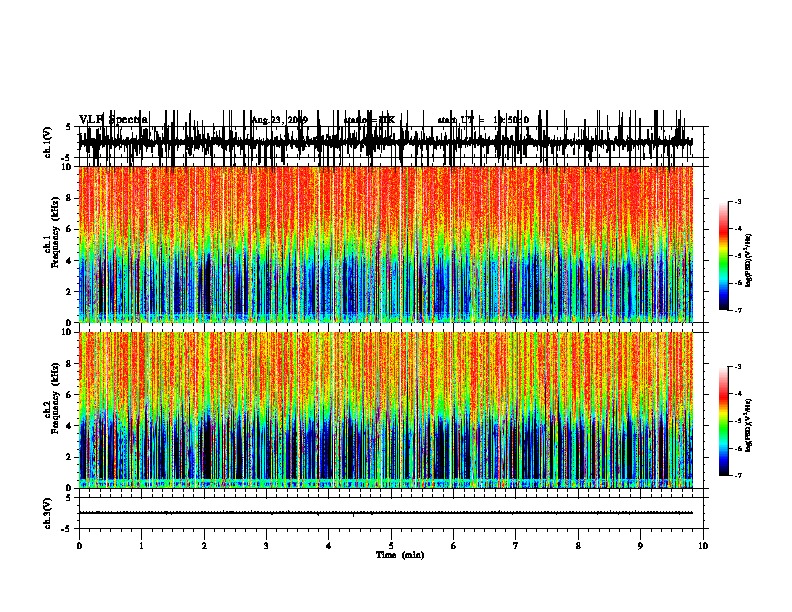The height and width of the screenshot is (612, 792).
Task: Click the '-3' label on ch.1 colorbar
Action: pos(737,201)
